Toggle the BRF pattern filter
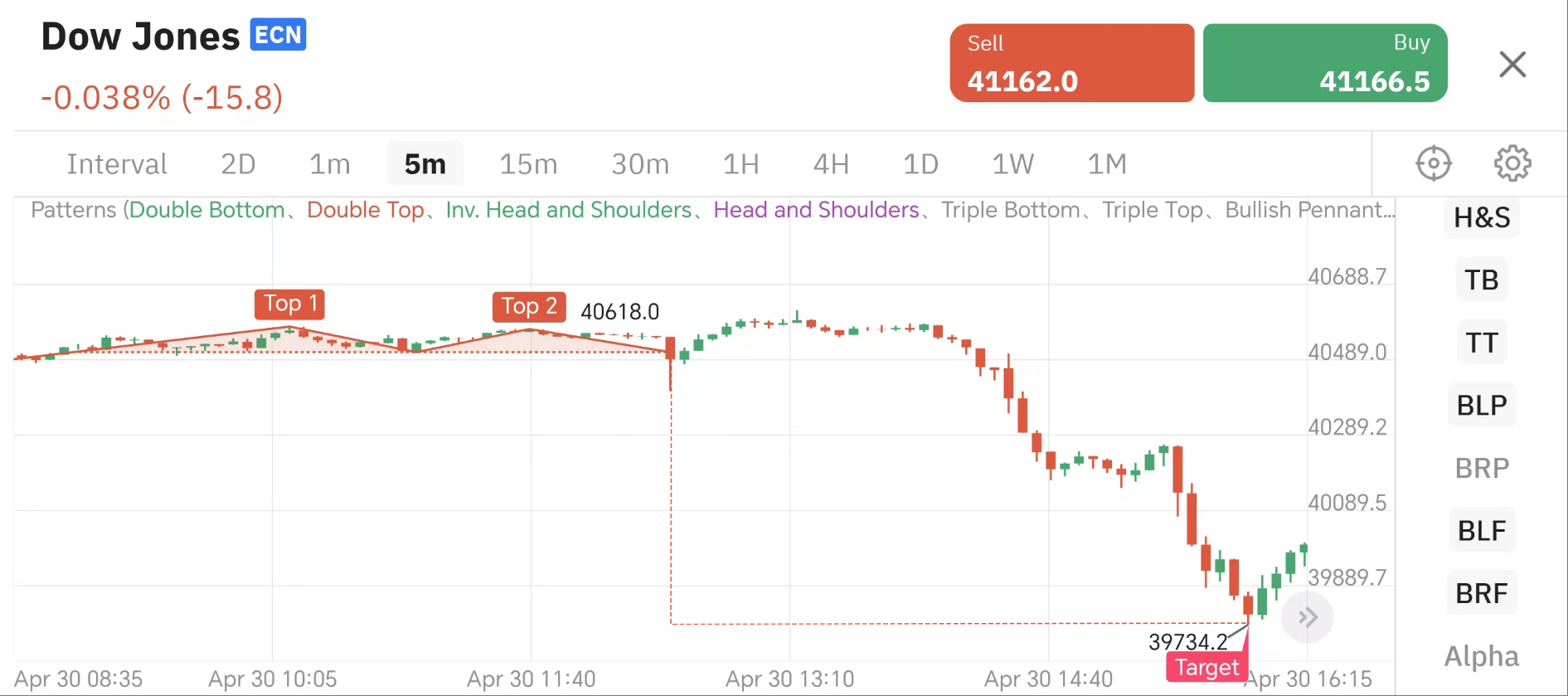 click(1482, 594)
